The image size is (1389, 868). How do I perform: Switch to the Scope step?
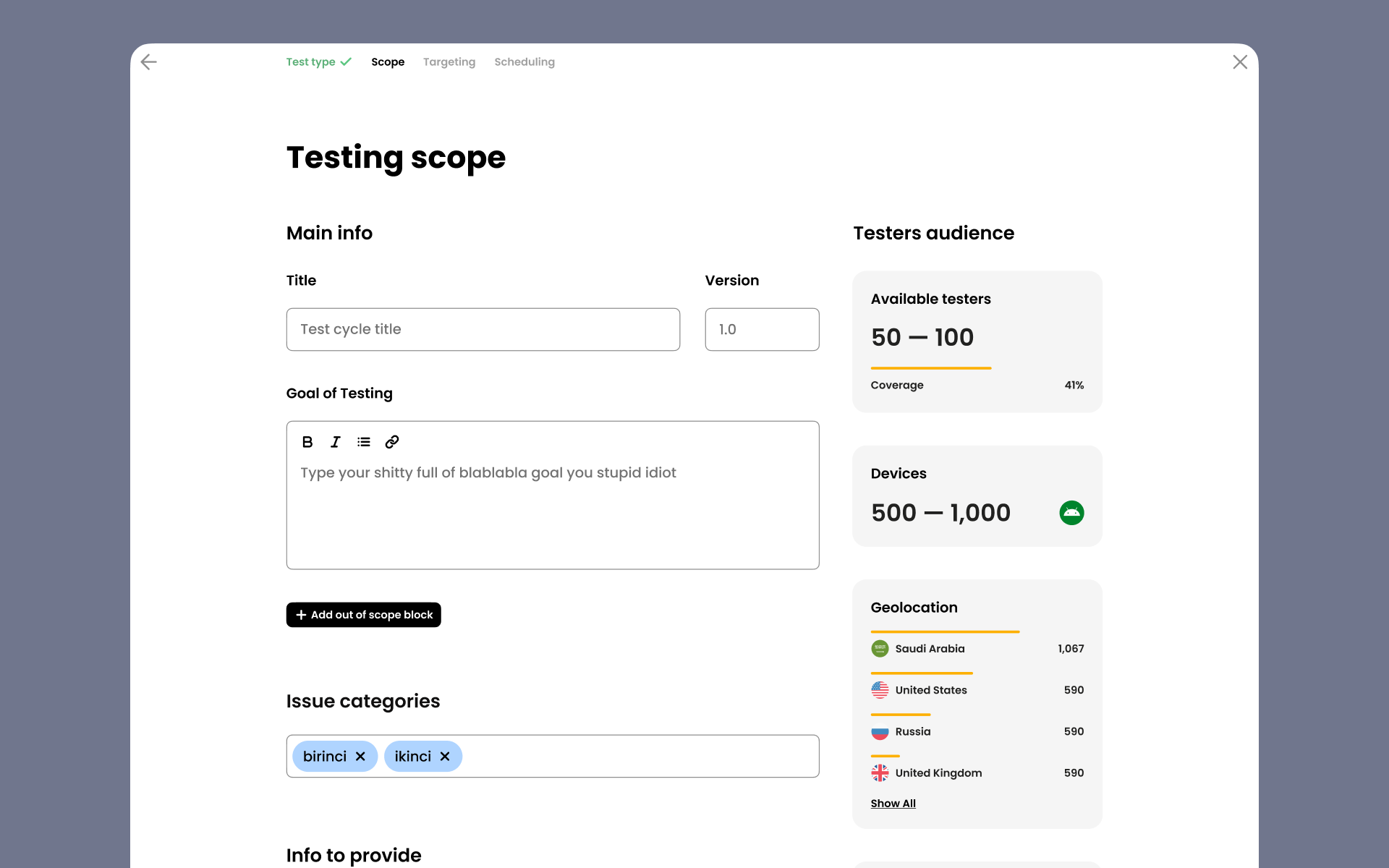[x=388, y=62]
